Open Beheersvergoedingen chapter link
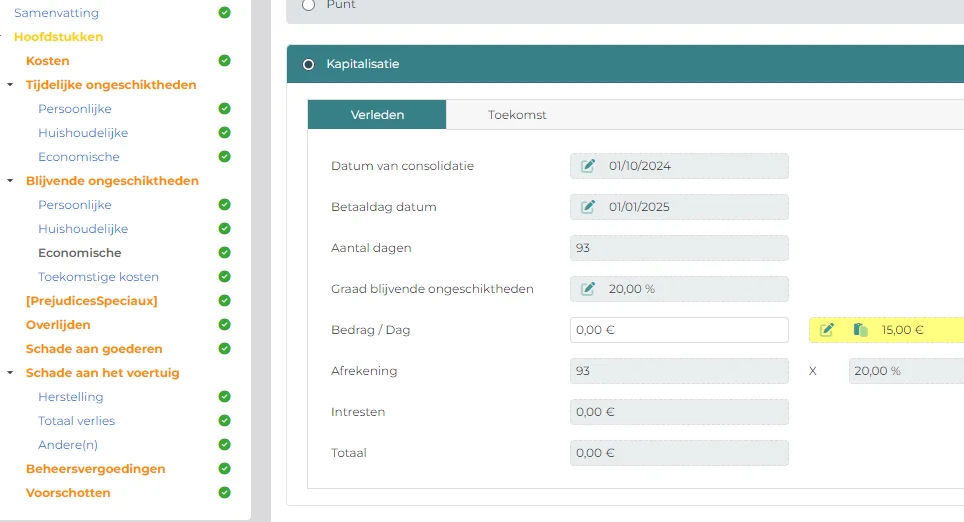This screenshot has width=964, height=522. 95,469
